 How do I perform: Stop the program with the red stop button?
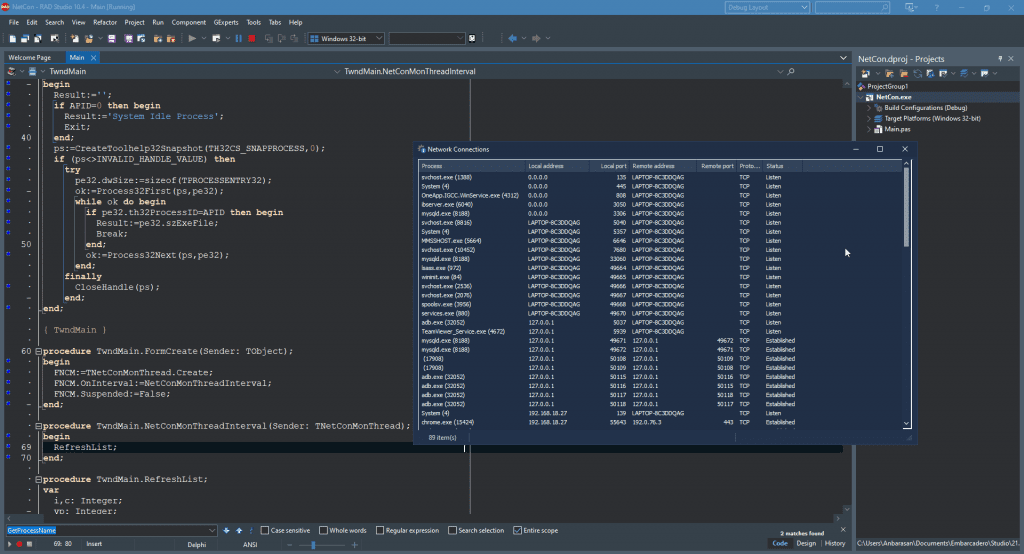click(251, 39)
